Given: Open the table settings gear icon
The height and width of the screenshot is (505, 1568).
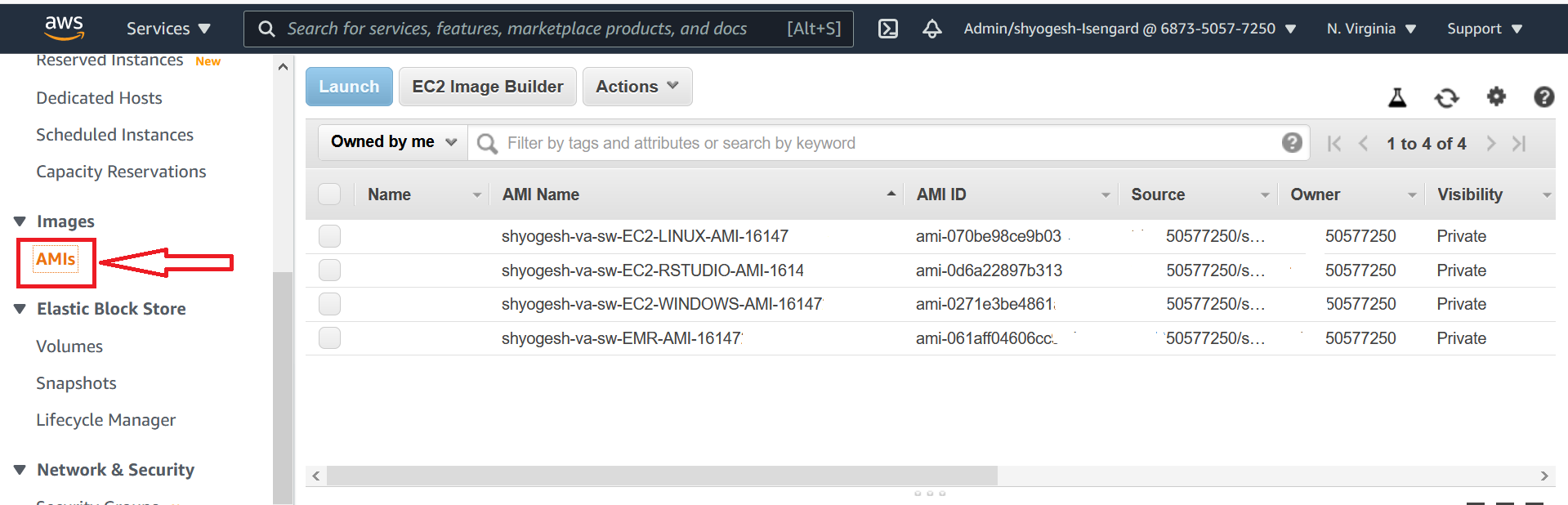Looking at the screenshot, I should point(1495,97).
